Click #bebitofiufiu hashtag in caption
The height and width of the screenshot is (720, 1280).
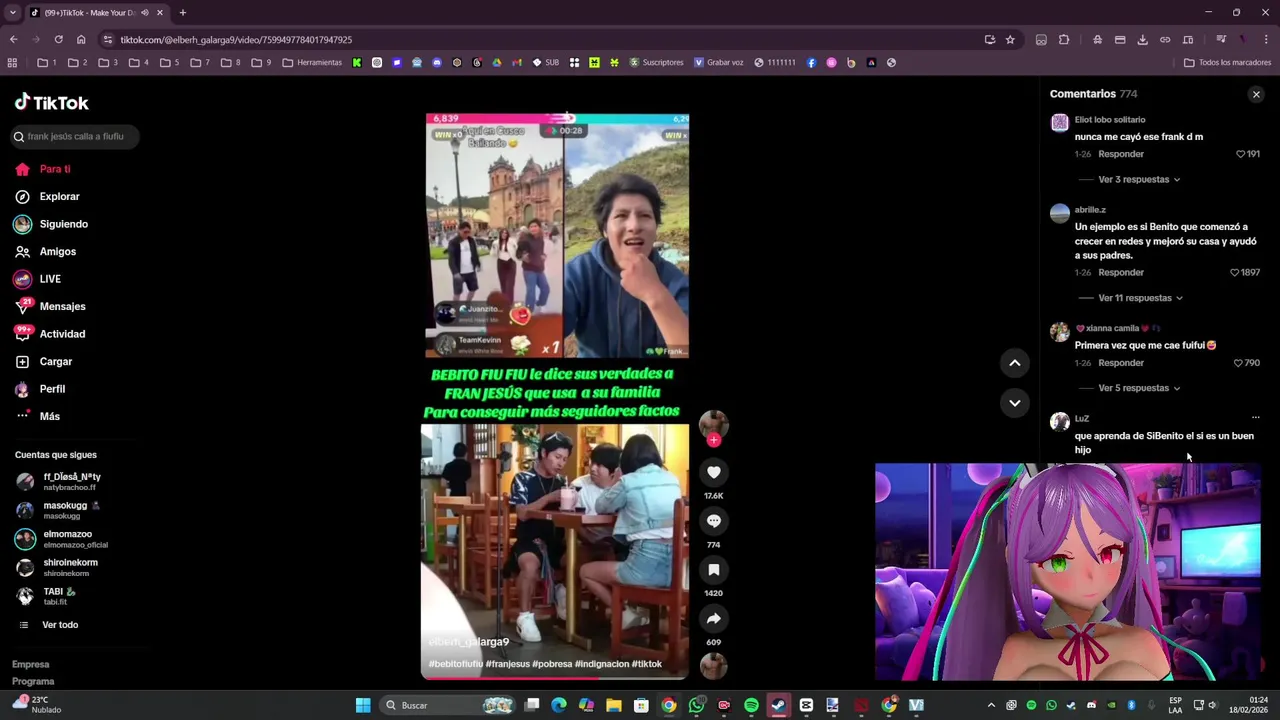[x=456, y=664]
